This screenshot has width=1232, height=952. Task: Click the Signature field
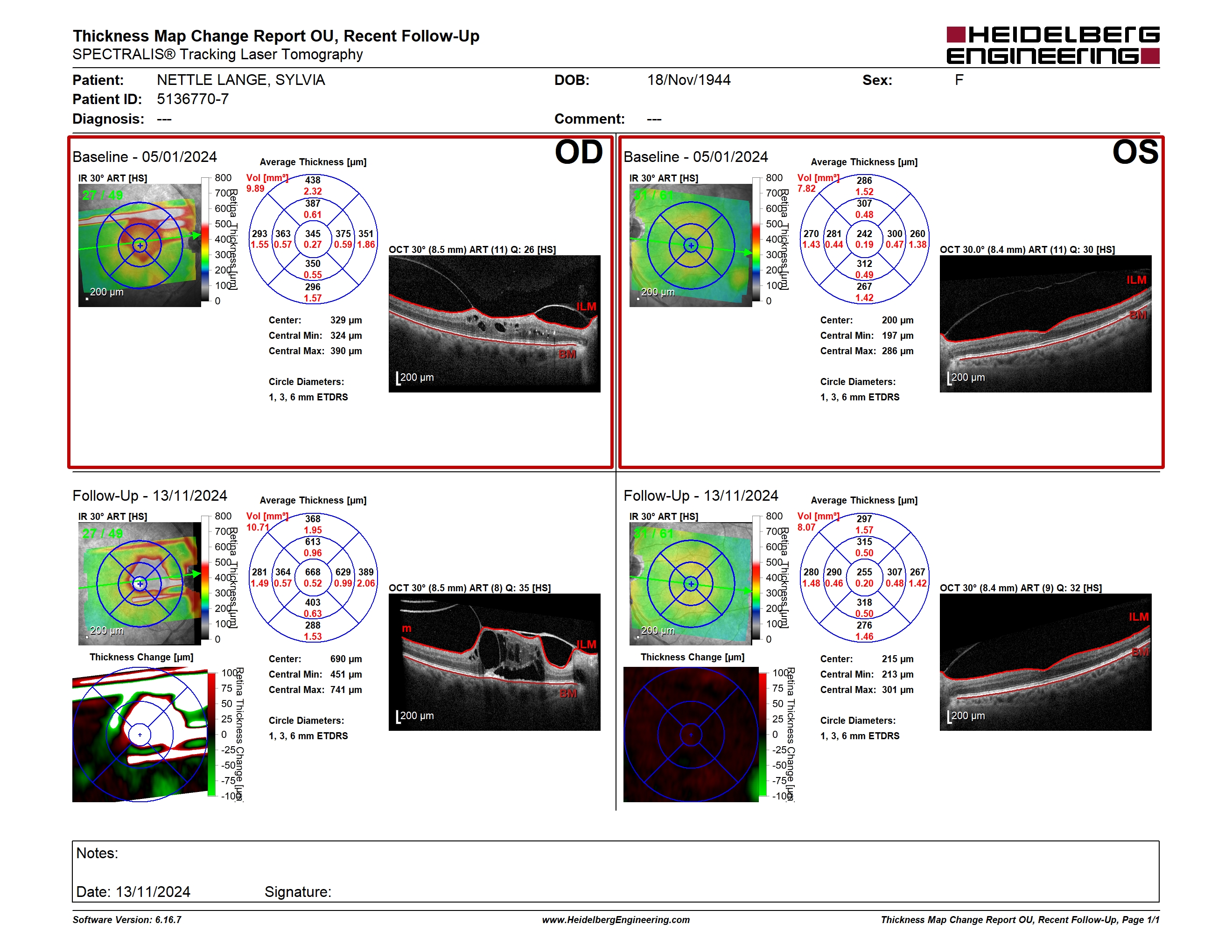pyautogui.click(x=298, y=892)
